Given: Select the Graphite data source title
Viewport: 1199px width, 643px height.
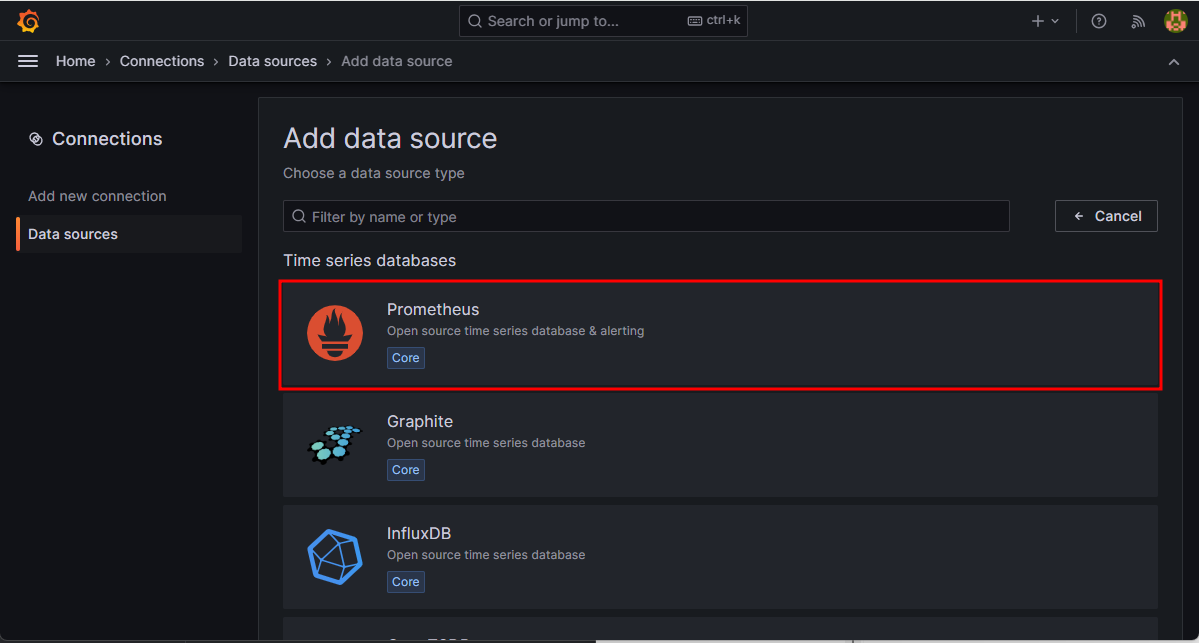Looking at the screenshot, I should tap(420, 421).
